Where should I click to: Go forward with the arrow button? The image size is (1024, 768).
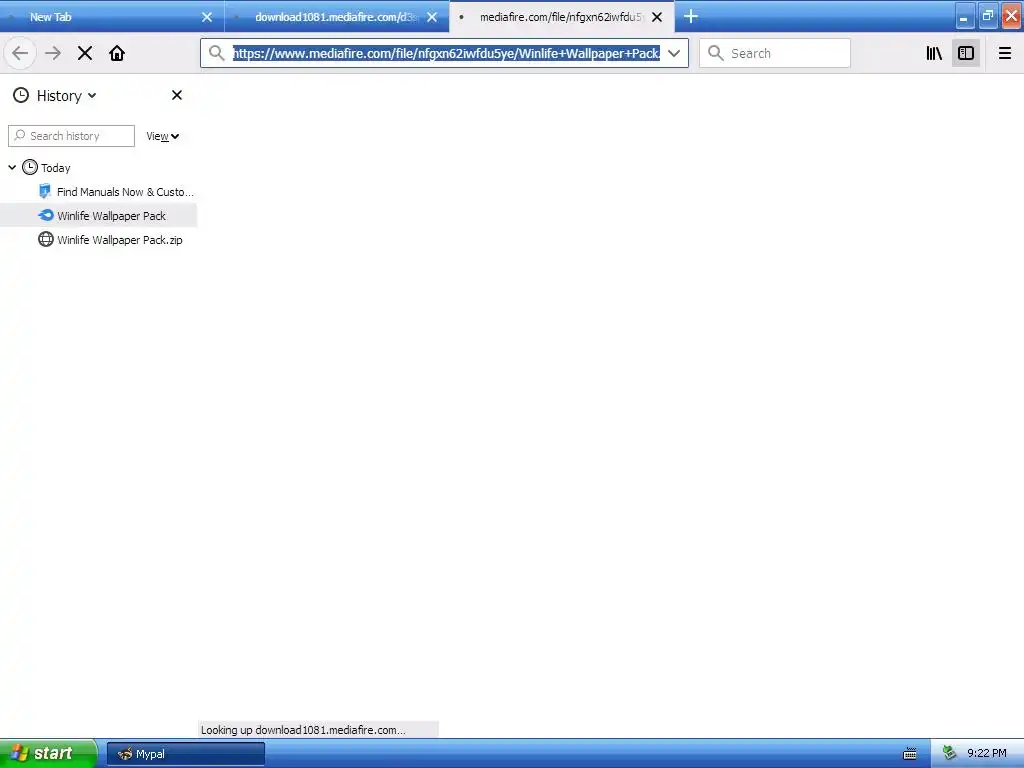[53, 54]
